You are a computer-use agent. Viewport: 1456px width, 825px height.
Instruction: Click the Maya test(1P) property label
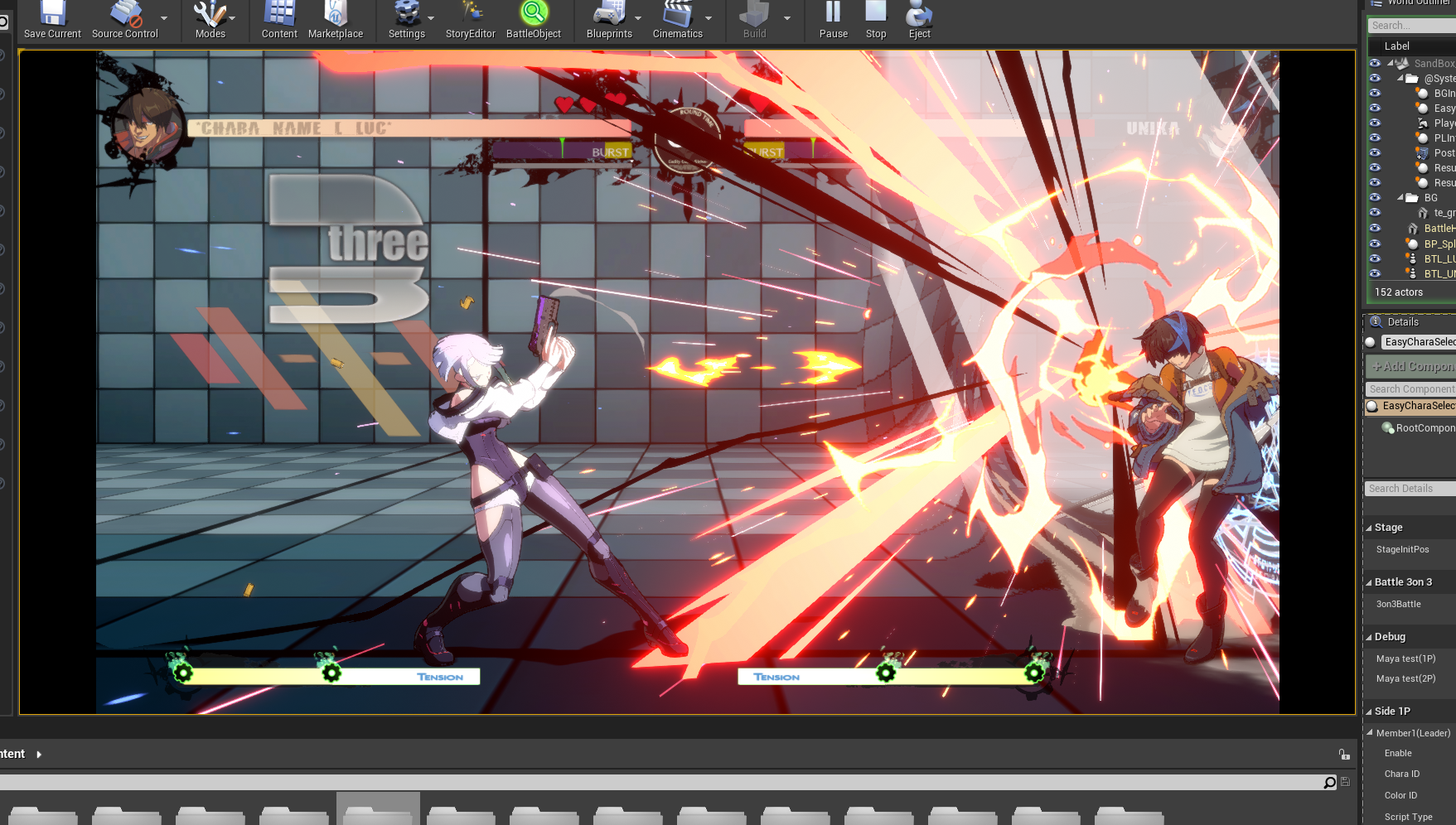click(1405, 659)
